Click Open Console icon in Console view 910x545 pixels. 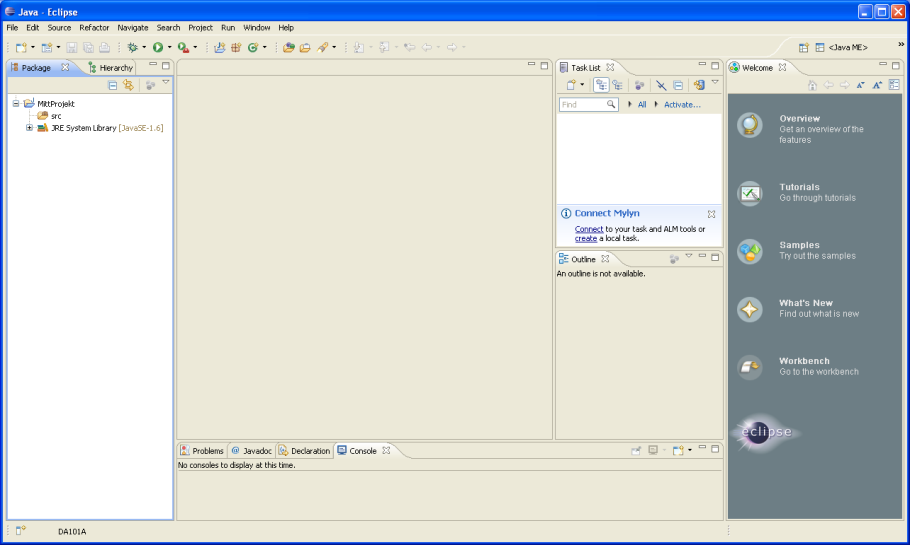[677, 450]
